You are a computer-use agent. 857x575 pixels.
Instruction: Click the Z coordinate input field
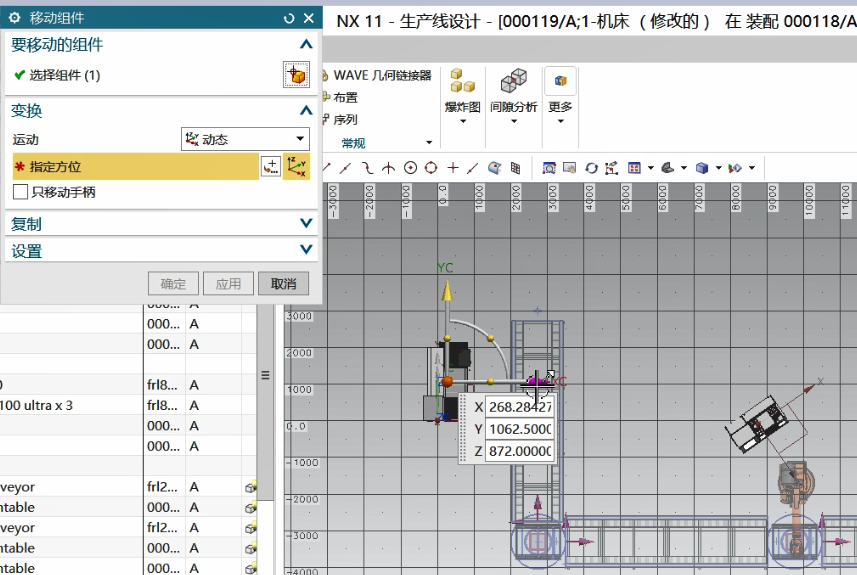tap(520, 451)
